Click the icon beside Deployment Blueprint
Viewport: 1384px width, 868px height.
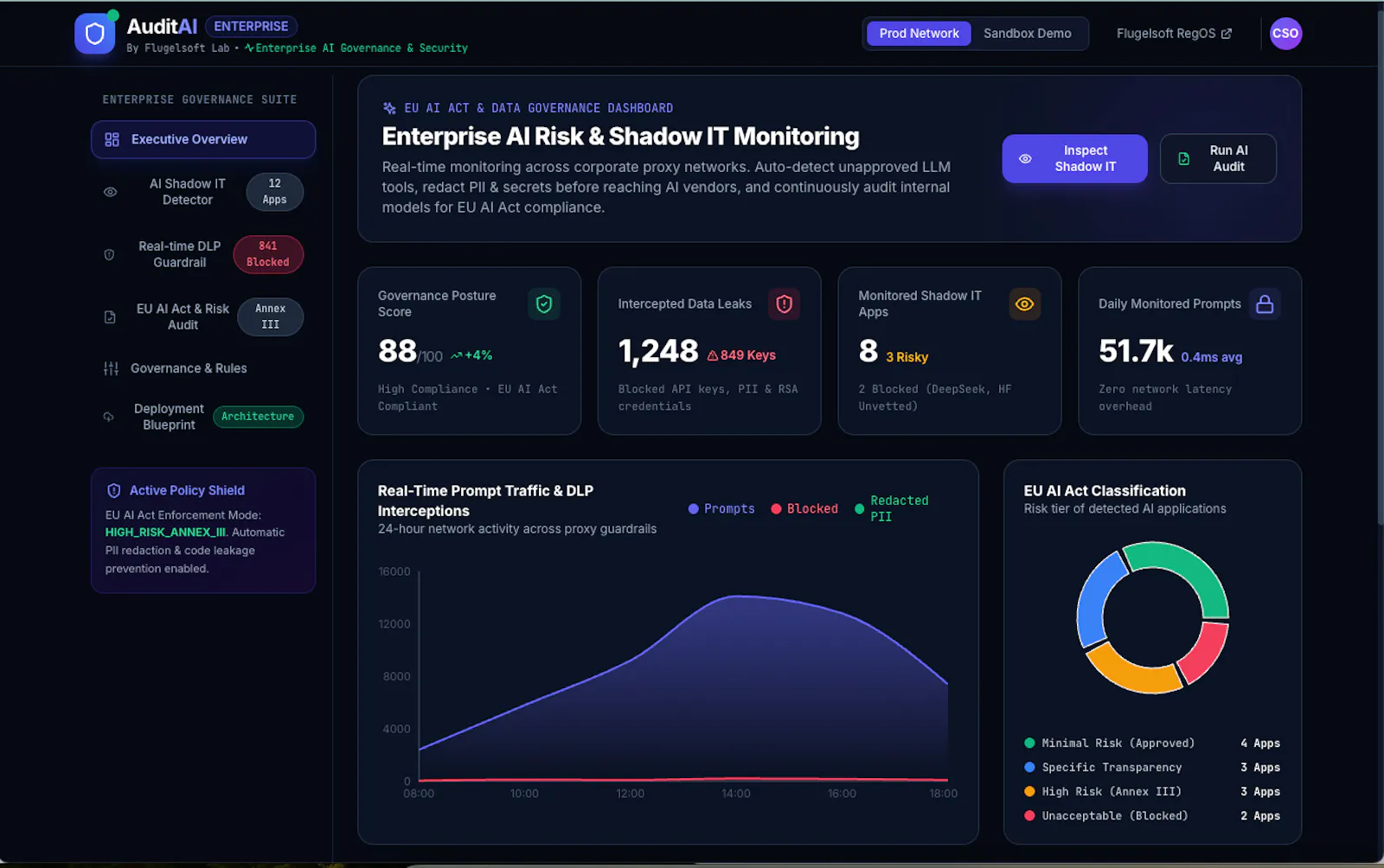pos(109,417)
